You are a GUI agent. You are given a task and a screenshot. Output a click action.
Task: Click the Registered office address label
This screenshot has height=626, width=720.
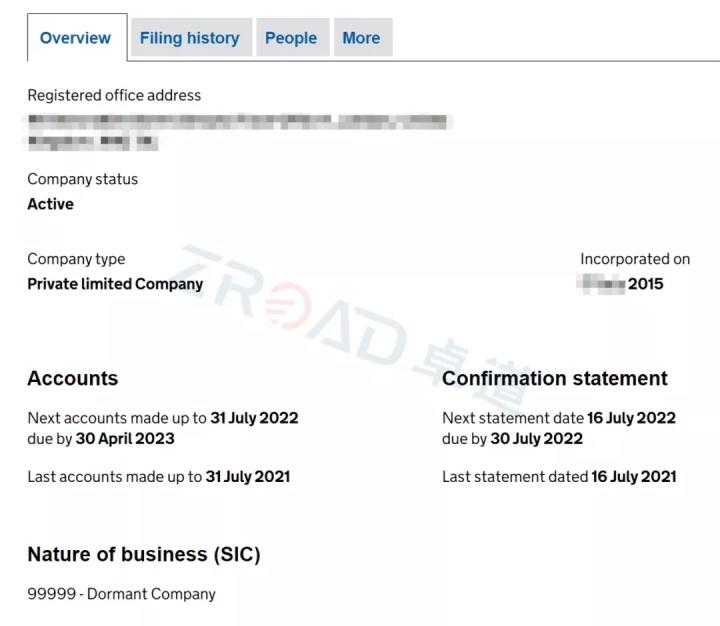pos(114,95)
